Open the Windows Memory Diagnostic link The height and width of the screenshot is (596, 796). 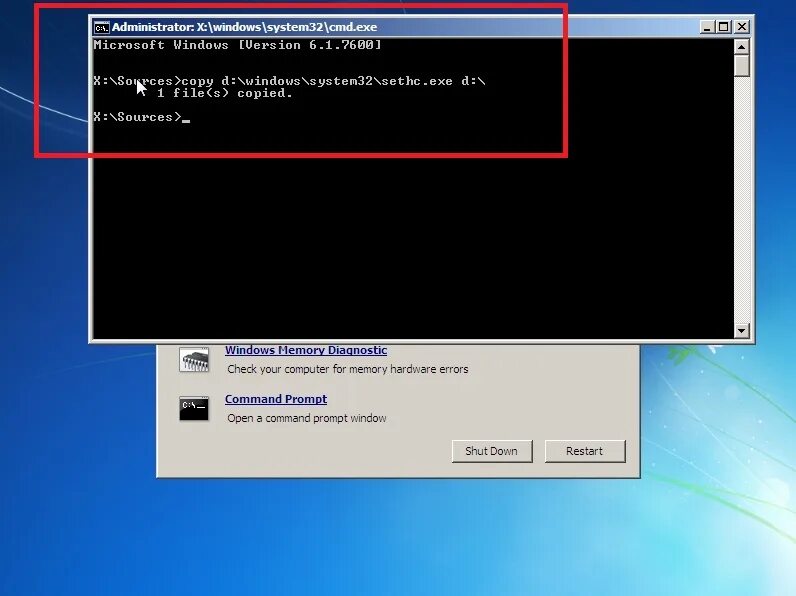coord(306,350)
